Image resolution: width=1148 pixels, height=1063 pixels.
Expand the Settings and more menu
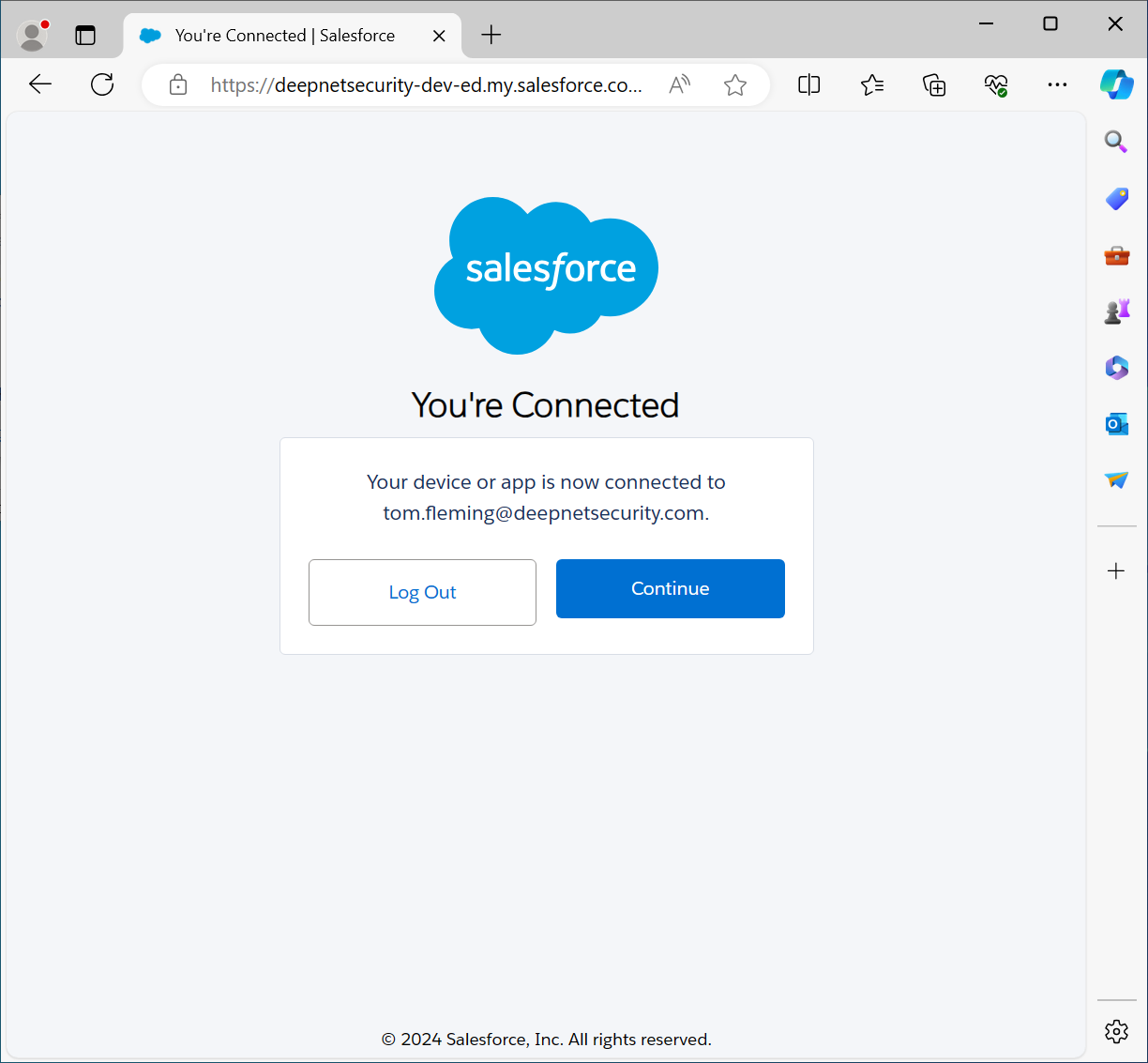[1057, 85]
